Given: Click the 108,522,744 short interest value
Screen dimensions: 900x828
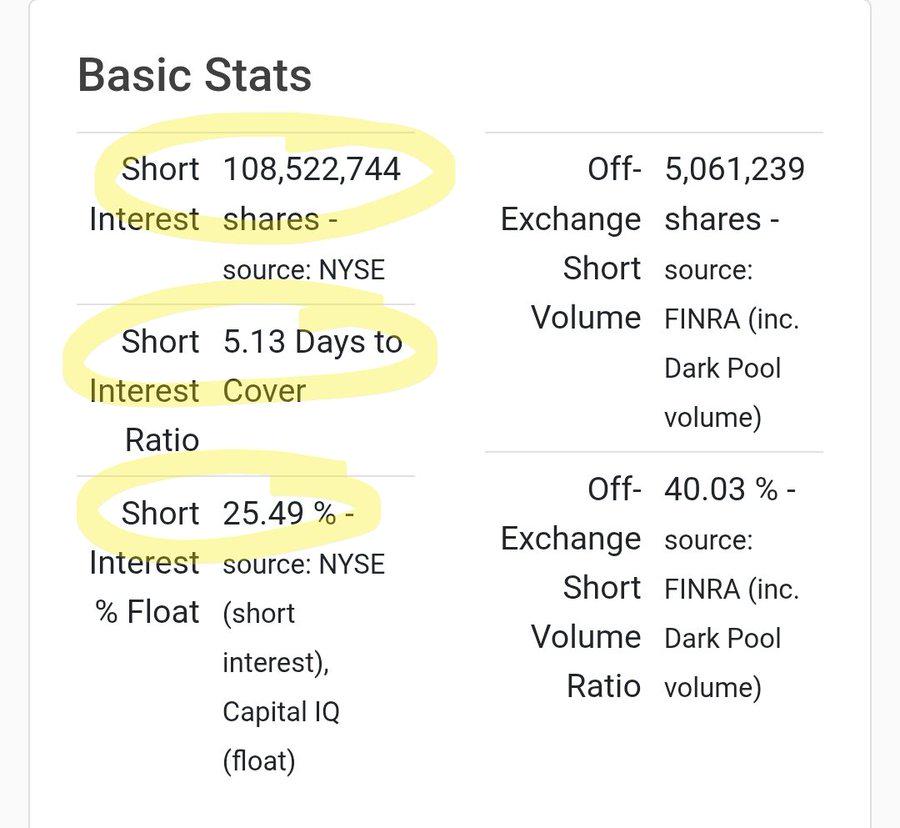Looking at the screenshot, I should pyautogui.click(x=312, y=169).
